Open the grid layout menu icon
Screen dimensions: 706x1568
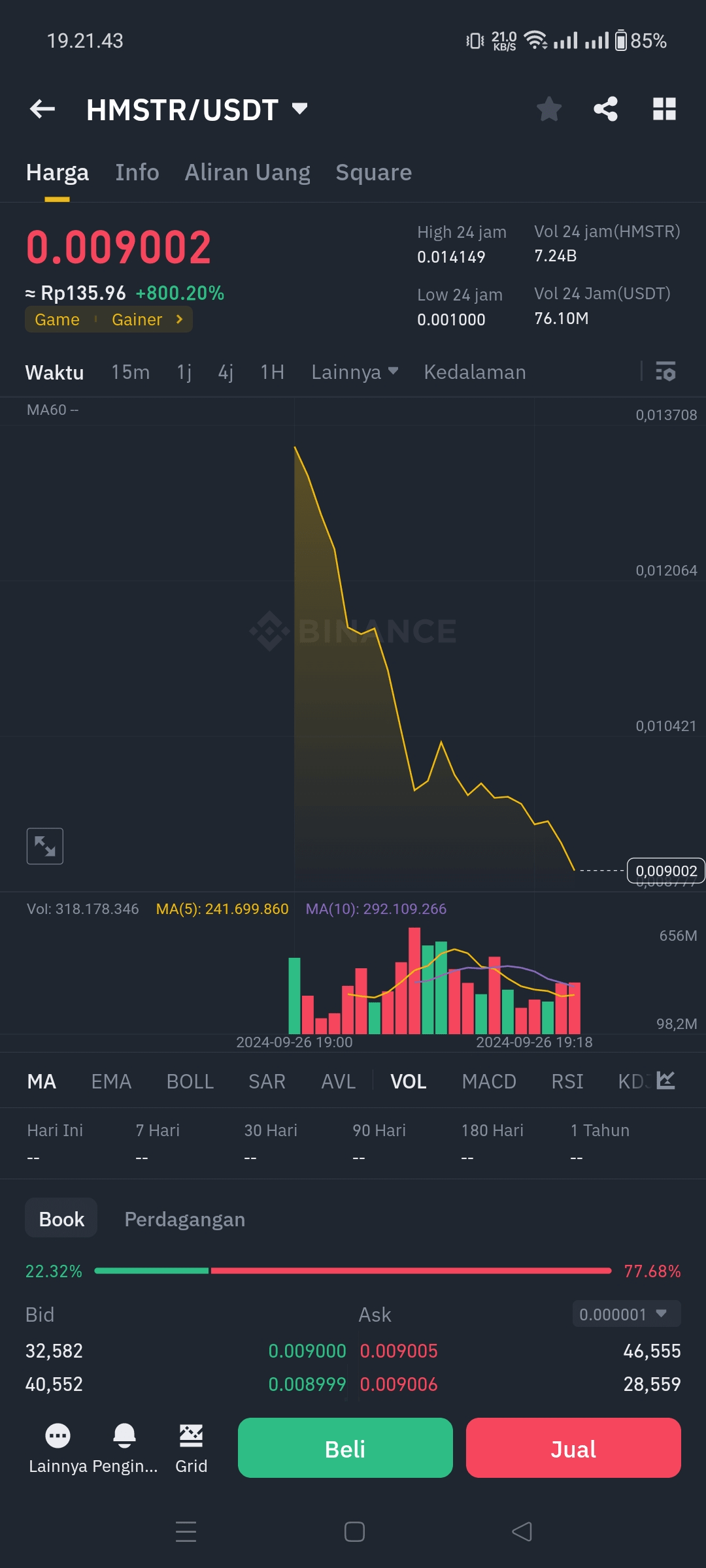(664, 109)
